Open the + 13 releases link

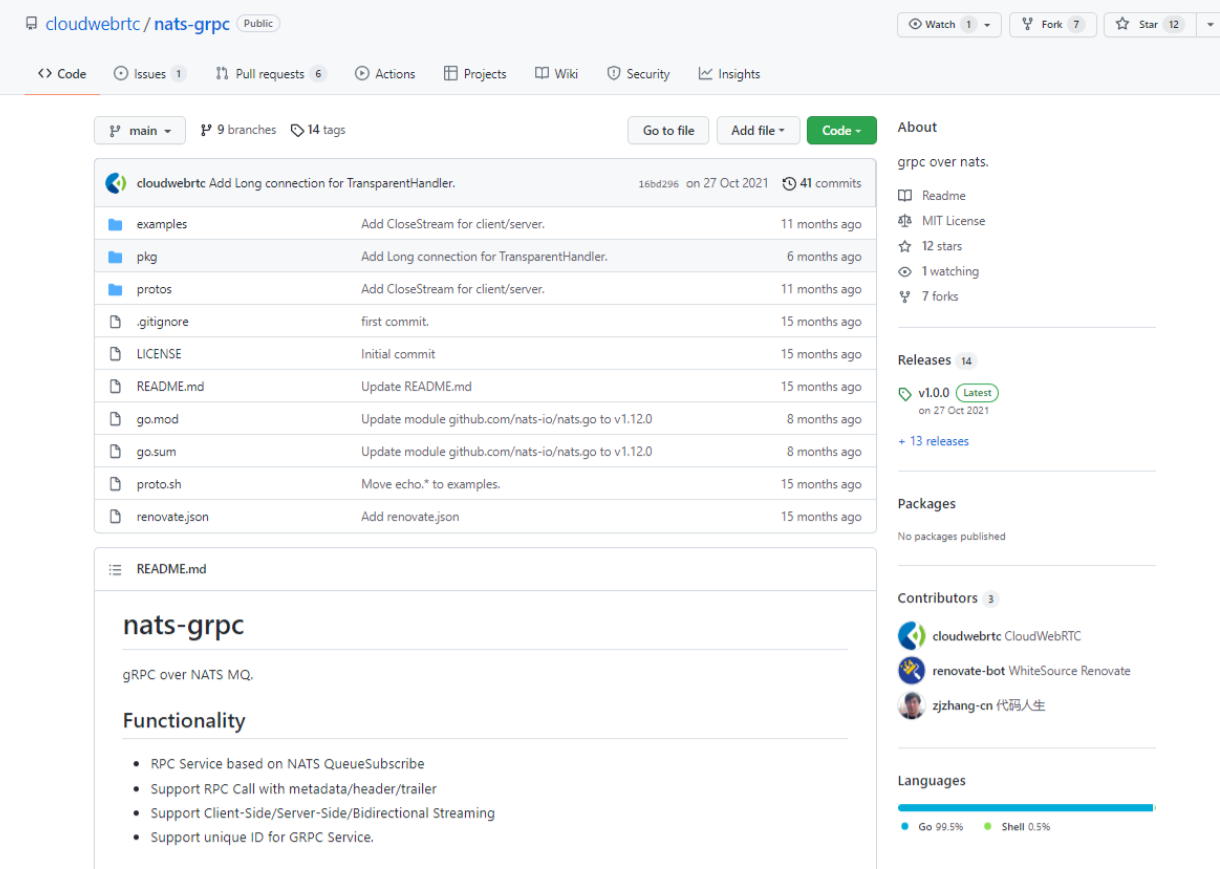click(933, 441)
